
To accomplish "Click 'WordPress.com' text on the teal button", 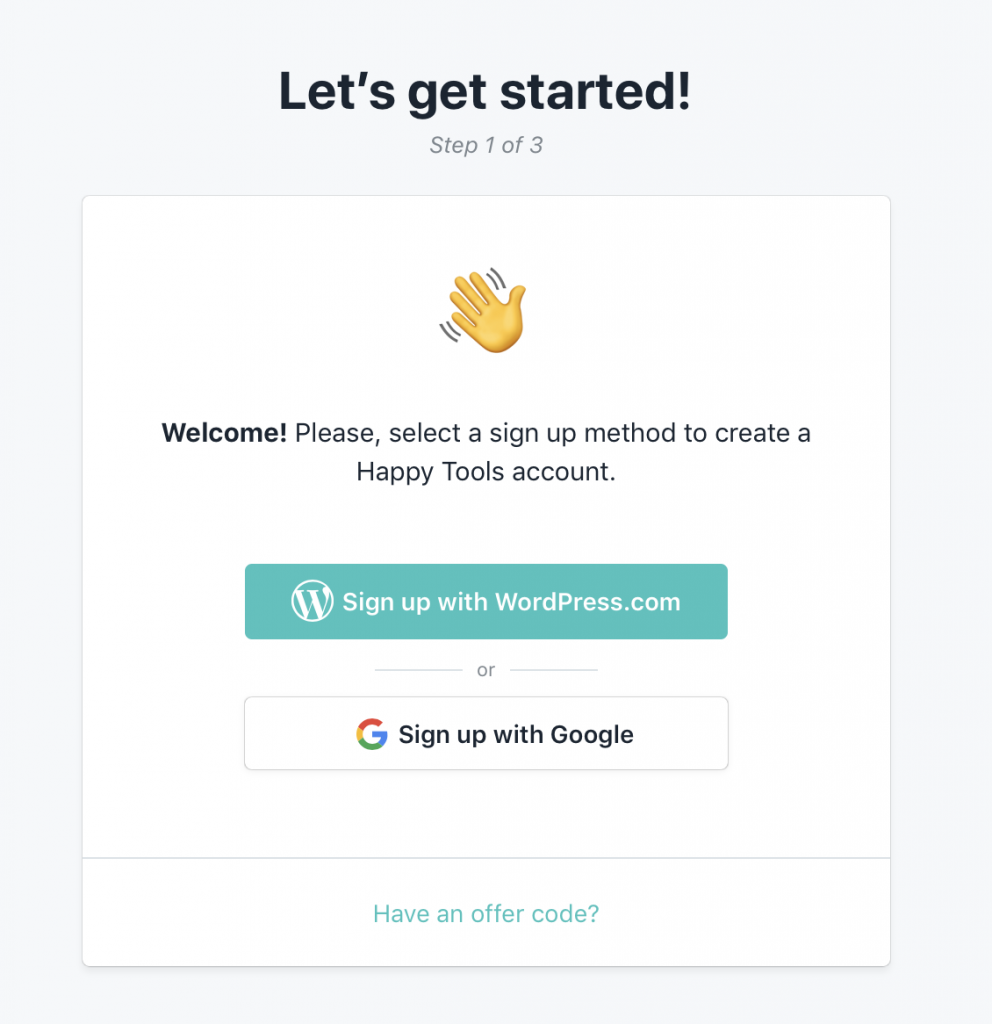I will (587, 602).
